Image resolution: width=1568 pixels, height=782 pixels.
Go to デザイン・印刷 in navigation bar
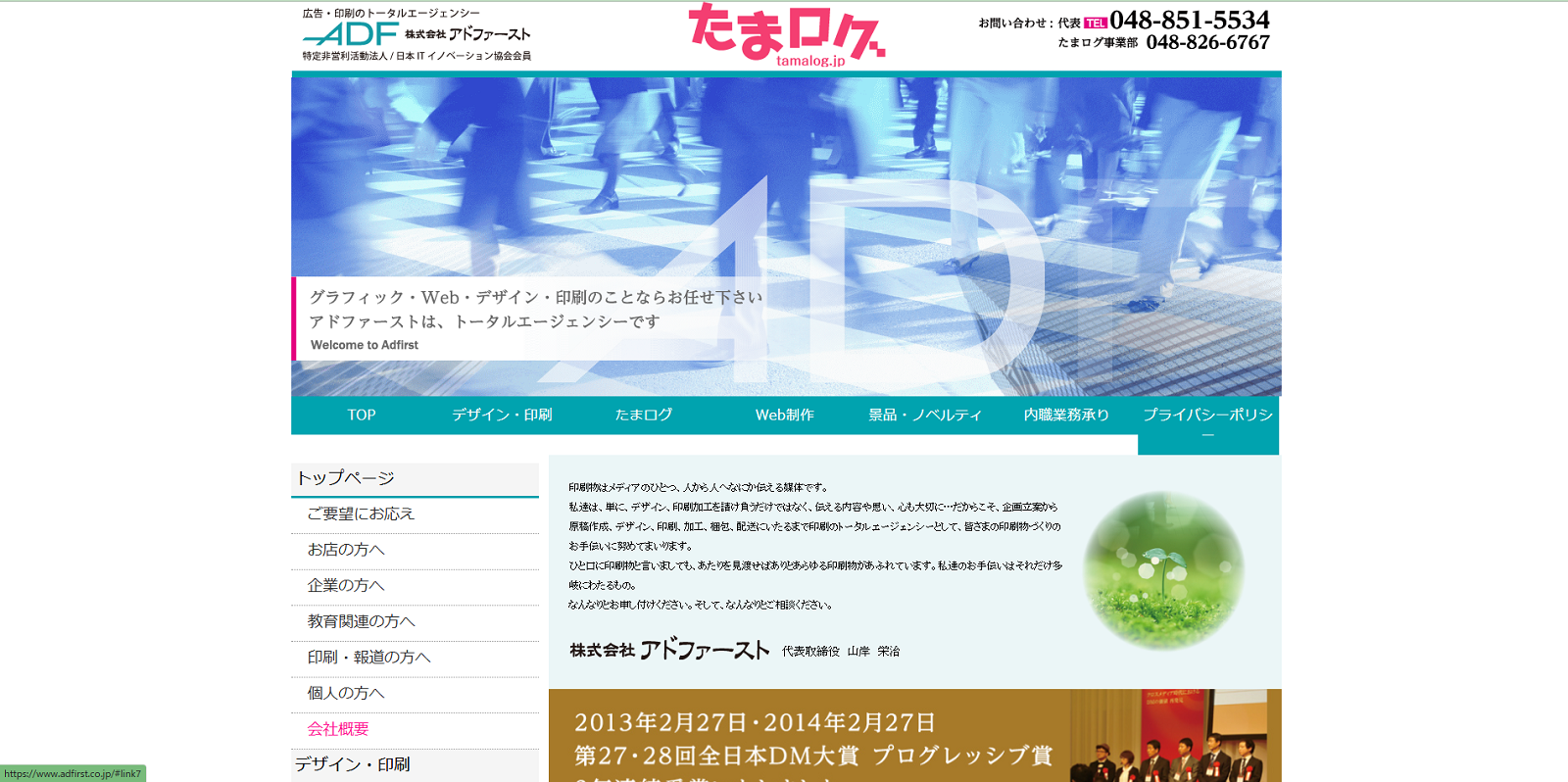click(502, 415)
